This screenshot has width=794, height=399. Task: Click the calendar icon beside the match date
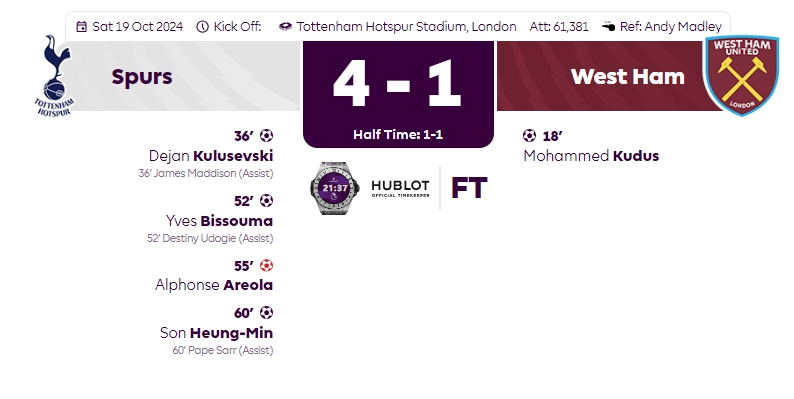tap(82, 27)
